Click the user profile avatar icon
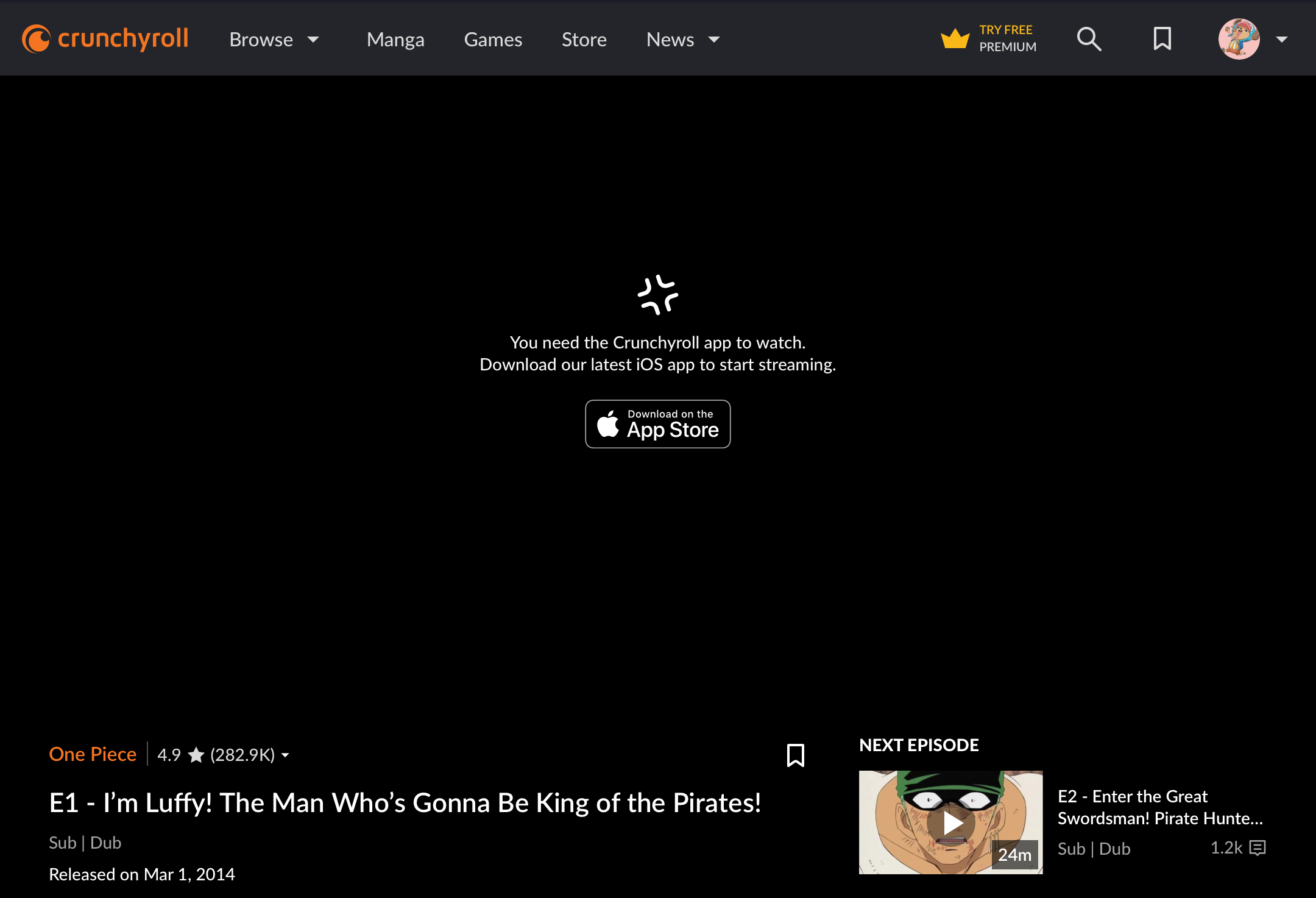Viewport: 1316px width, 898px height. pyautogui.click(x=1238, y=38)
